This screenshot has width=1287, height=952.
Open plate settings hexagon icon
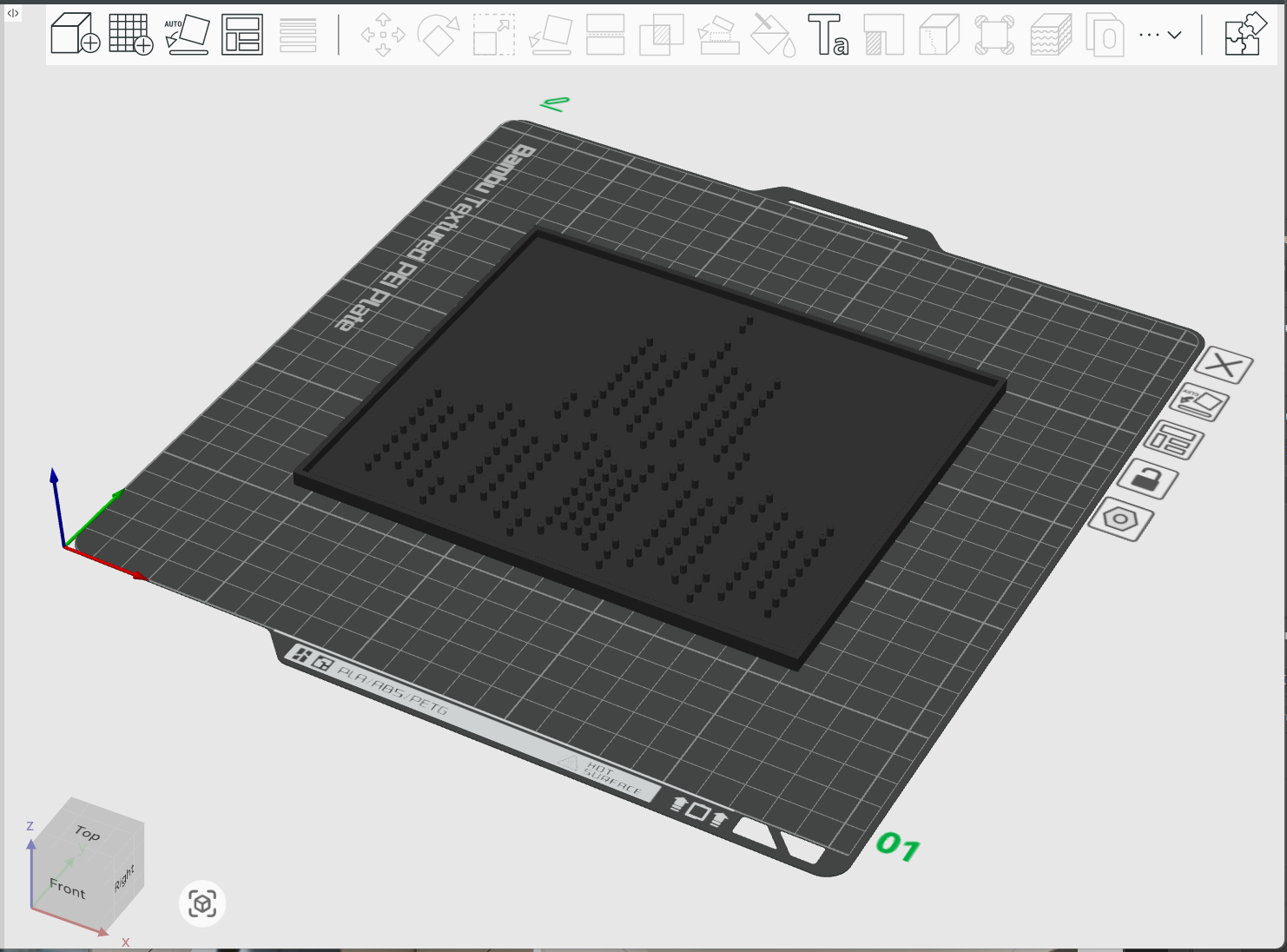click(1120, 519)
